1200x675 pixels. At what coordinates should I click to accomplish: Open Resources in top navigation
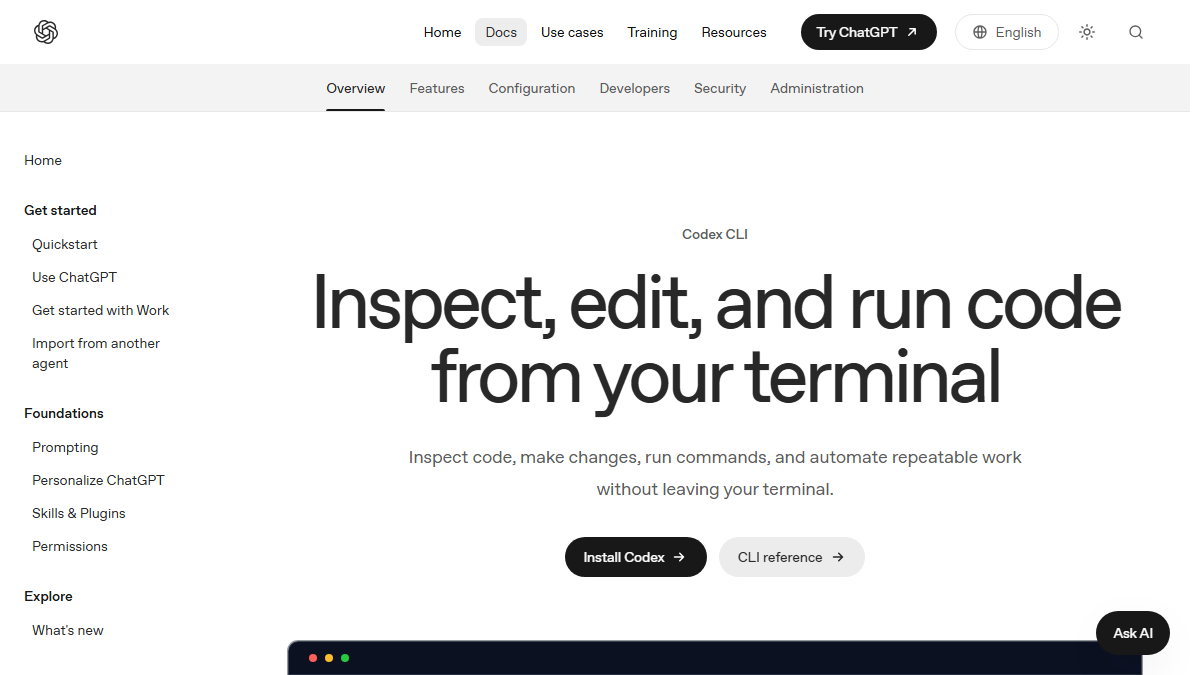(x=734, y=32)
